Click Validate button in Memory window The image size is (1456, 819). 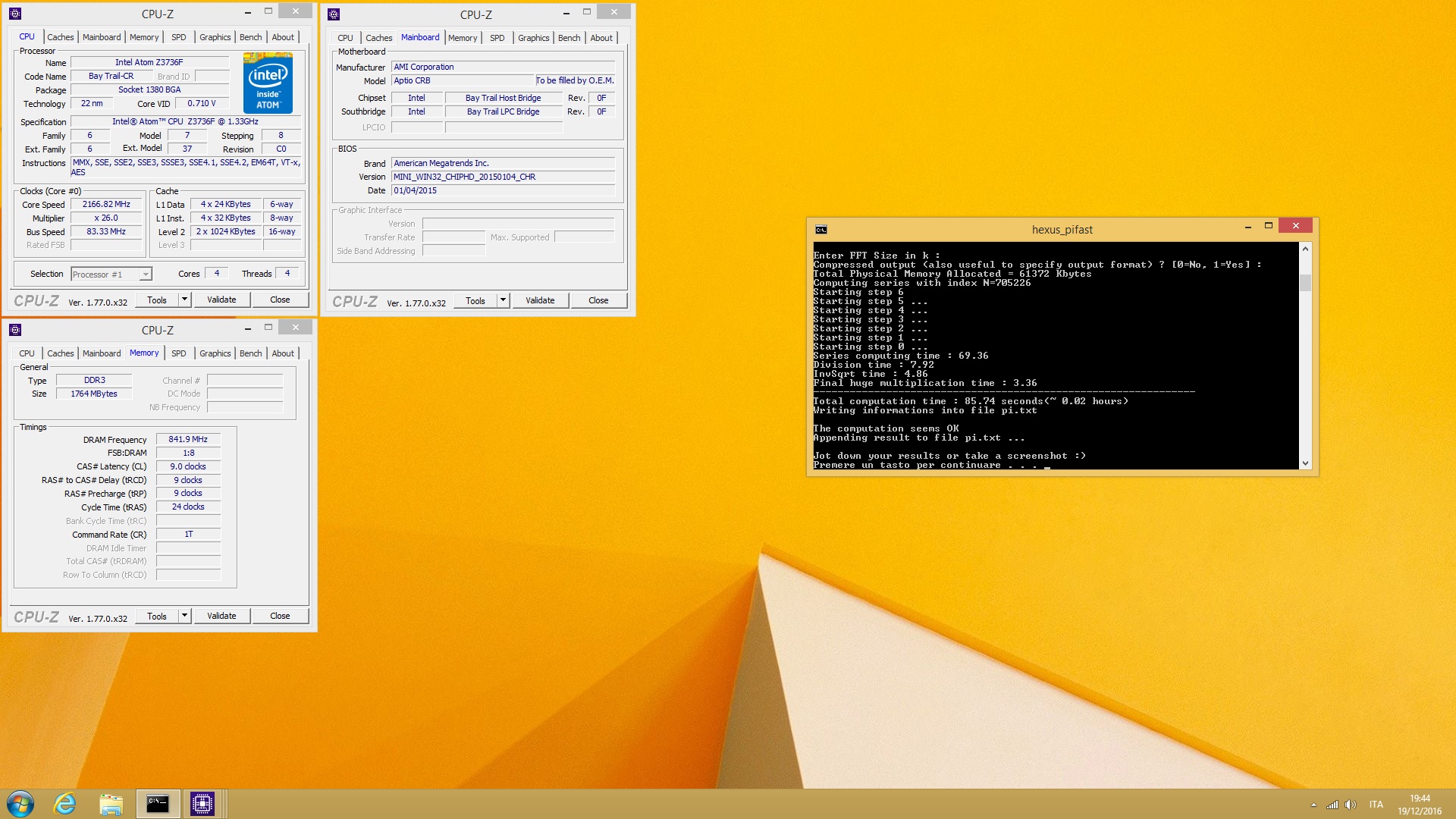[221, 616]
